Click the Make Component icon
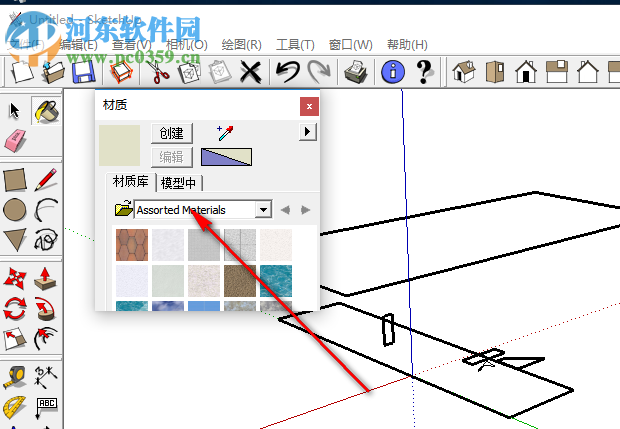Image resolution: width=620 pixels, height=429 pixels. pos(121,72)
